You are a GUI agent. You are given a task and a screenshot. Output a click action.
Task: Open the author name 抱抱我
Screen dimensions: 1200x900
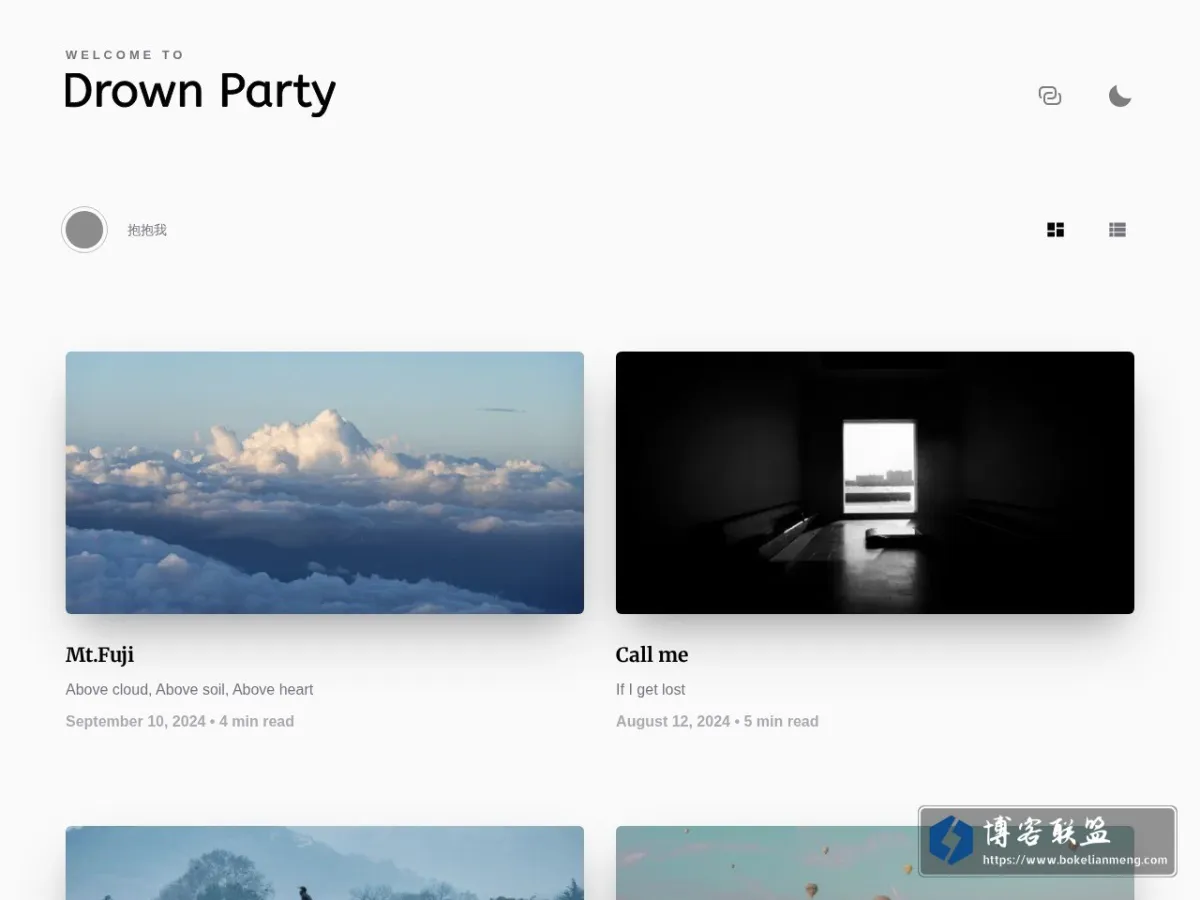147,230
